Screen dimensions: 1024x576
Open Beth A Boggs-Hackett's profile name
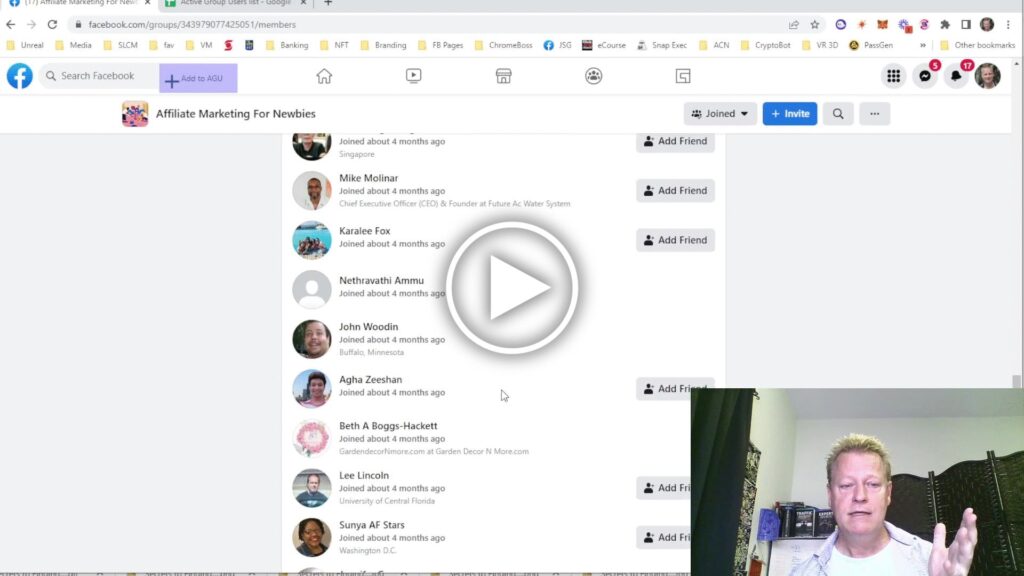click(x=388, y=426)
